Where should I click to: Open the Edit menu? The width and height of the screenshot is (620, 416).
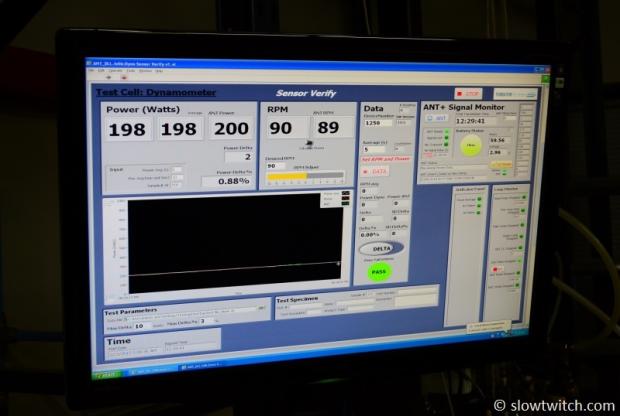click(x=100, y=71)
